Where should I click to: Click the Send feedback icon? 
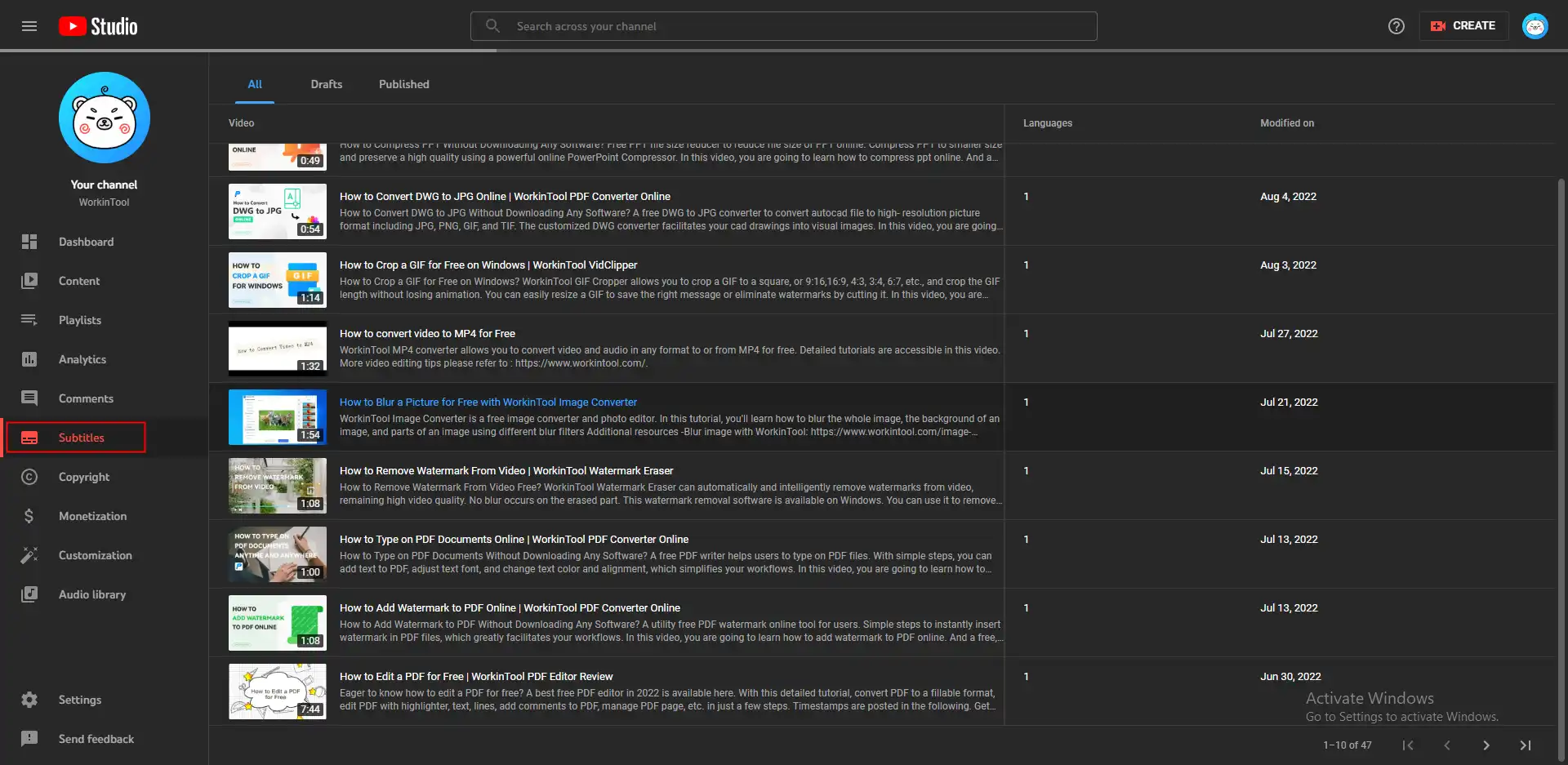click(x=29, y=739)
